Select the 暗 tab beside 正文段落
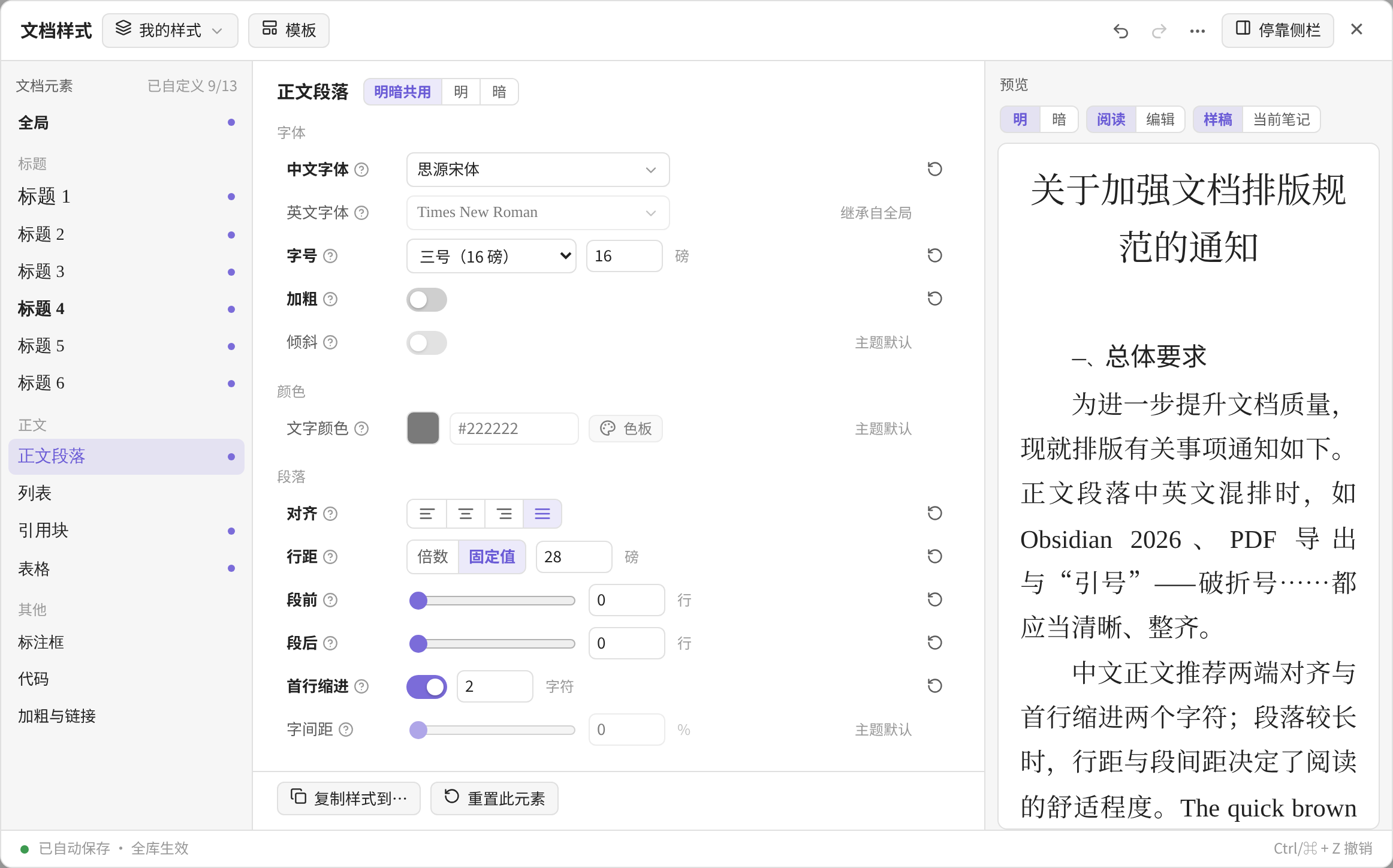 click(499, 92)
